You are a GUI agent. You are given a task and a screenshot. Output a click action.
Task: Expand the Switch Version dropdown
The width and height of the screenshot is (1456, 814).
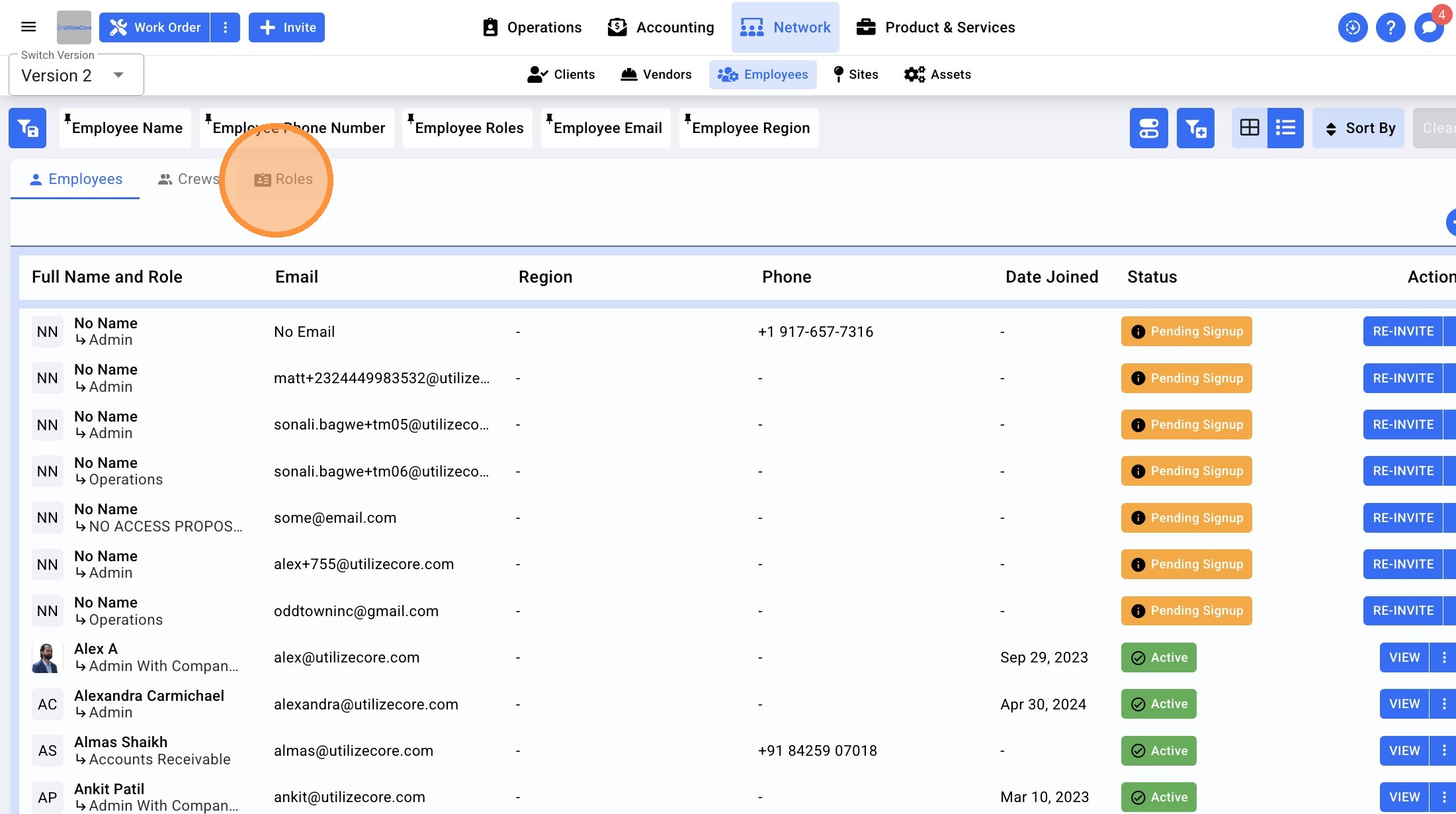click(x=76, y=75)
